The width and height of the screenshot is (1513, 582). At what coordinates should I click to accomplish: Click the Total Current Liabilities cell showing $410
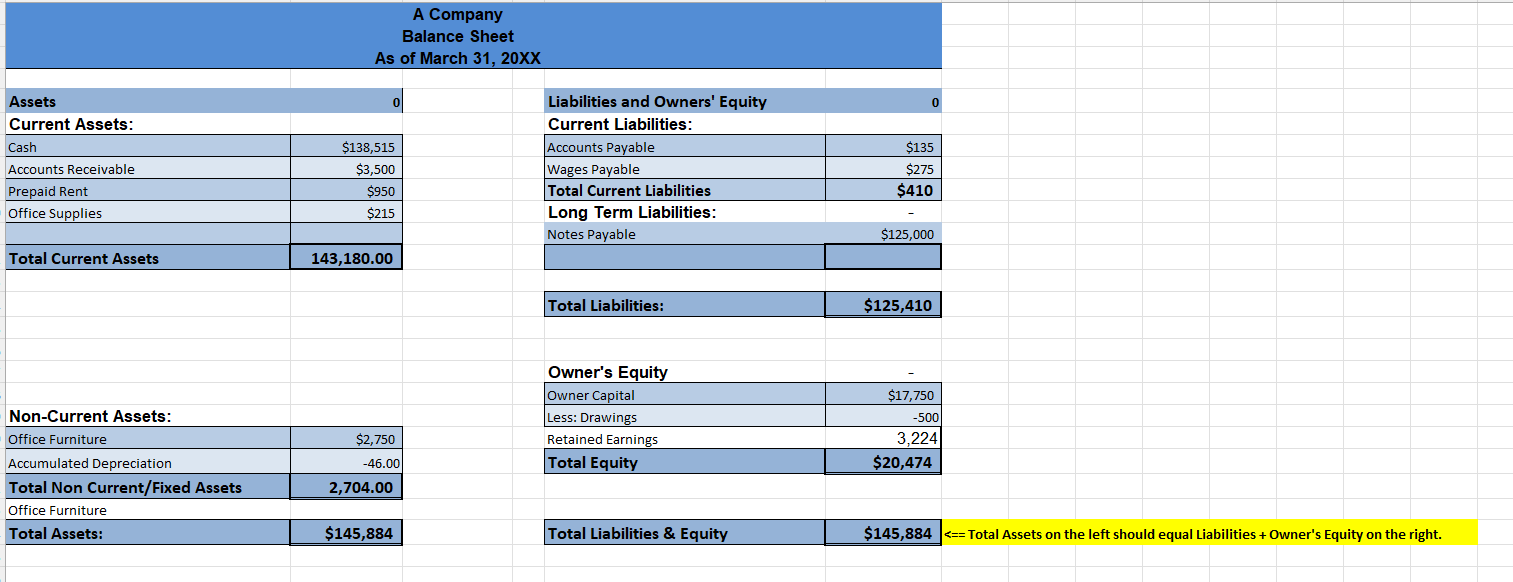pyautogui.click(x=882, y=190)
